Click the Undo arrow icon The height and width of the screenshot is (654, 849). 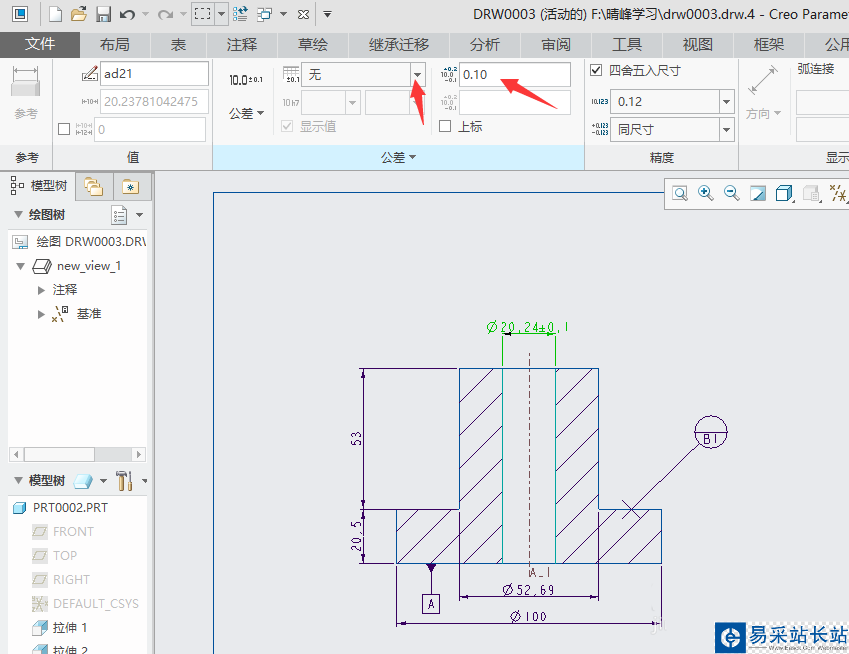click(127, 14)
